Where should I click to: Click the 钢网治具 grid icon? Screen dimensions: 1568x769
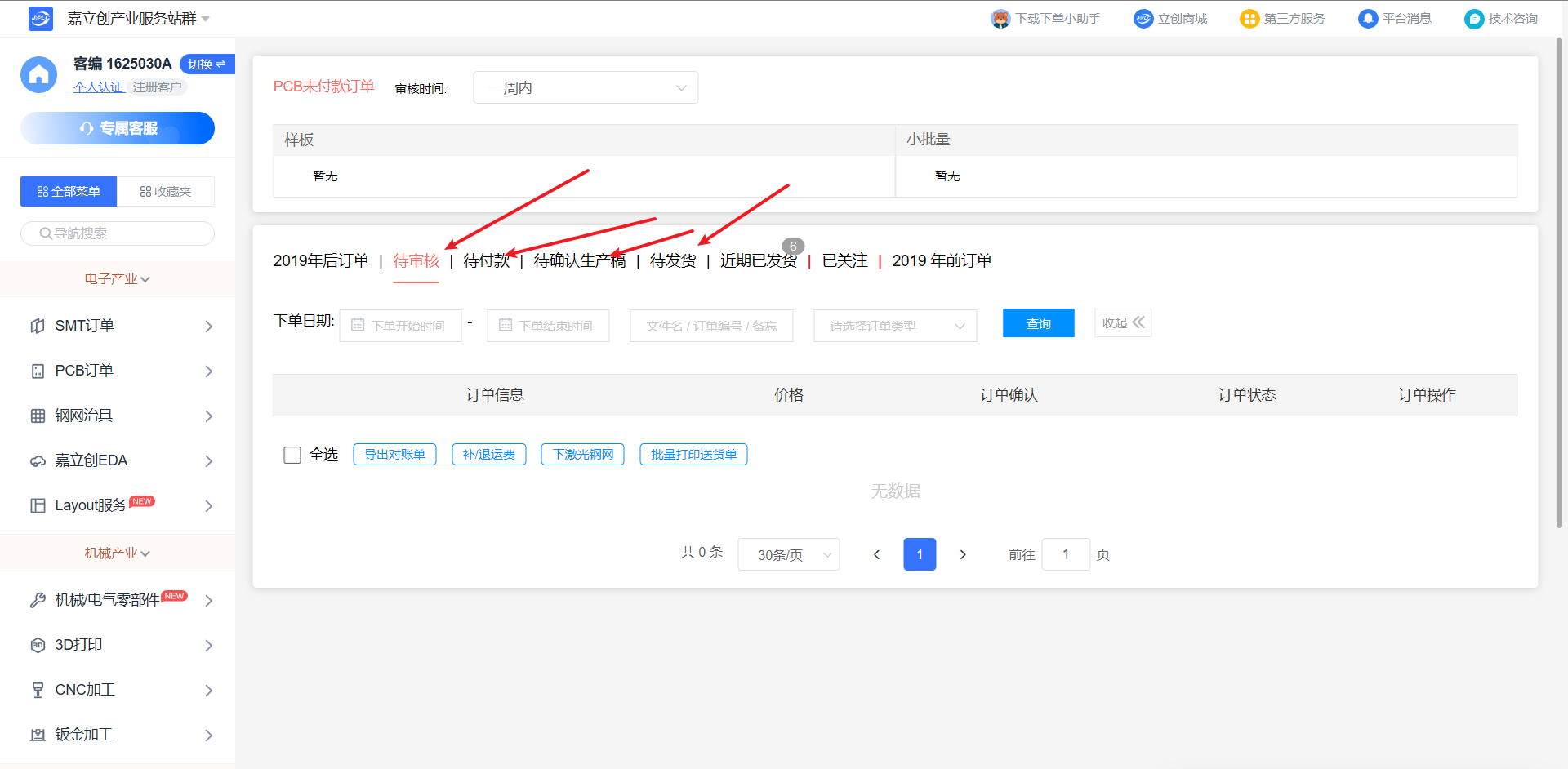pos(38,416)
